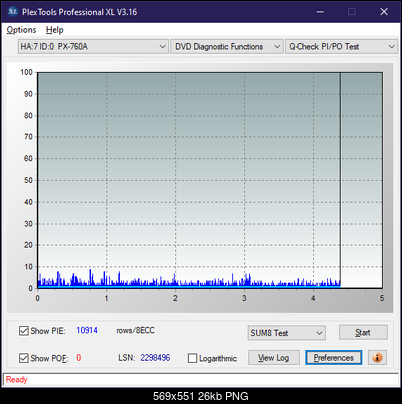
Task: Minimize the PlexTools window
Action: pyautogui.click(x=320, y=12)
